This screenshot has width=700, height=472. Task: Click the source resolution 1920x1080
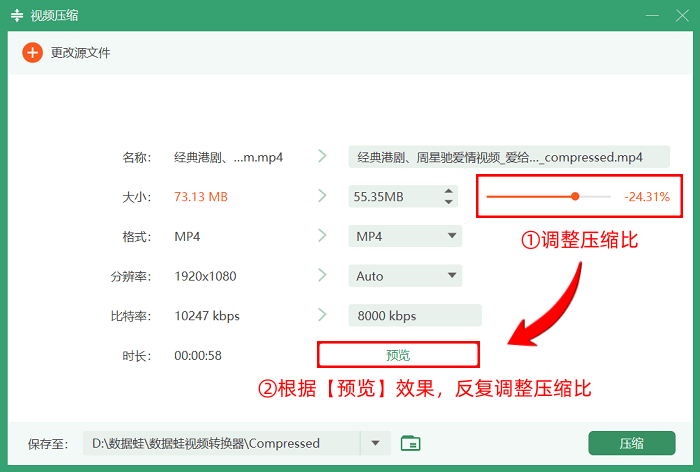[x=205, y=276]
